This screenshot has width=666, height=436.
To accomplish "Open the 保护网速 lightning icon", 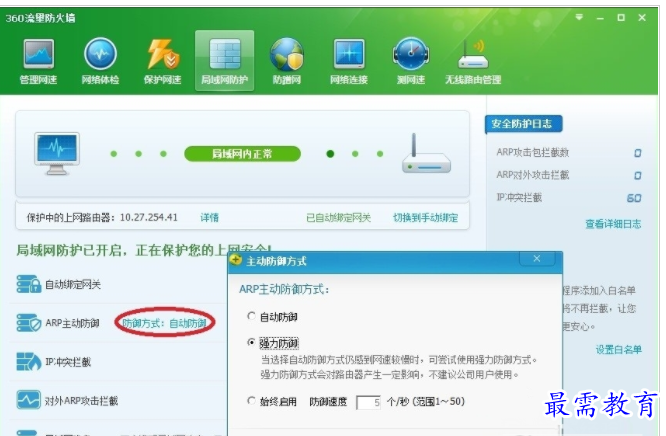I will coord(163,60).
